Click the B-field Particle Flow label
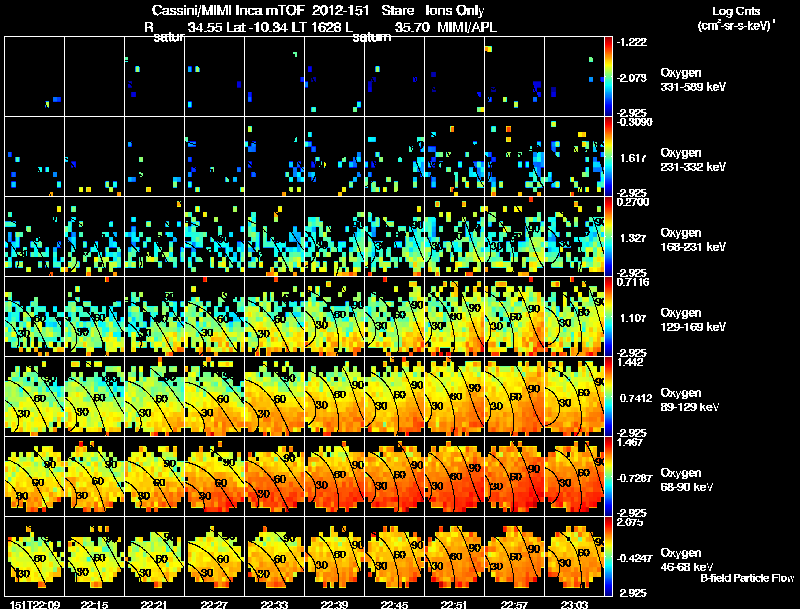This screenshot has width=800, height=609. coord(747,578)
